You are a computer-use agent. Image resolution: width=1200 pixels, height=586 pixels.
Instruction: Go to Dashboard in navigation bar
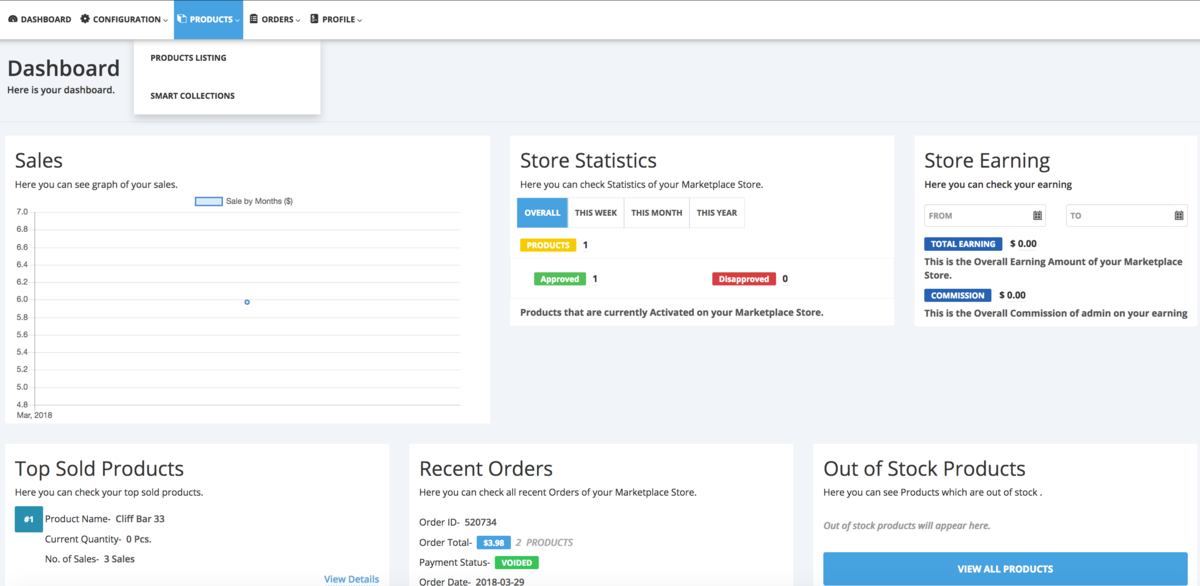click(40, 19)
